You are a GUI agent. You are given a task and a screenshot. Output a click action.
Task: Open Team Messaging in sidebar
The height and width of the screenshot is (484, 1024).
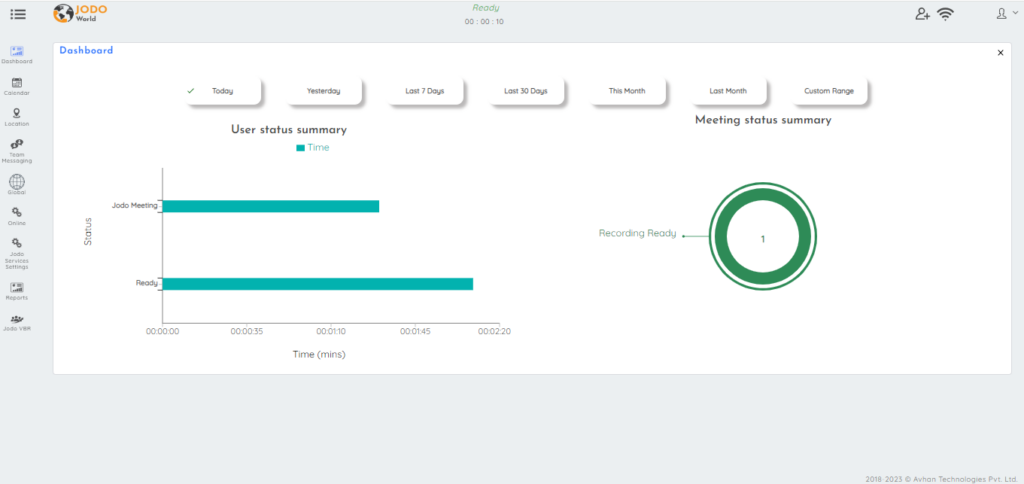click(17, 151)
